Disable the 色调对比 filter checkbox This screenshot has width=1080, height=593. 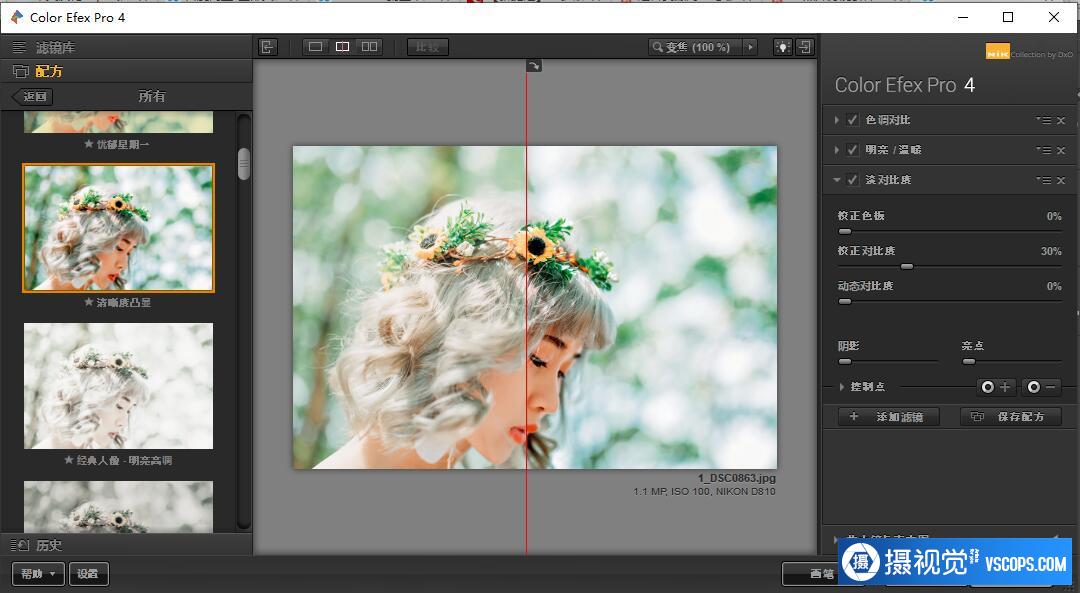853,120
